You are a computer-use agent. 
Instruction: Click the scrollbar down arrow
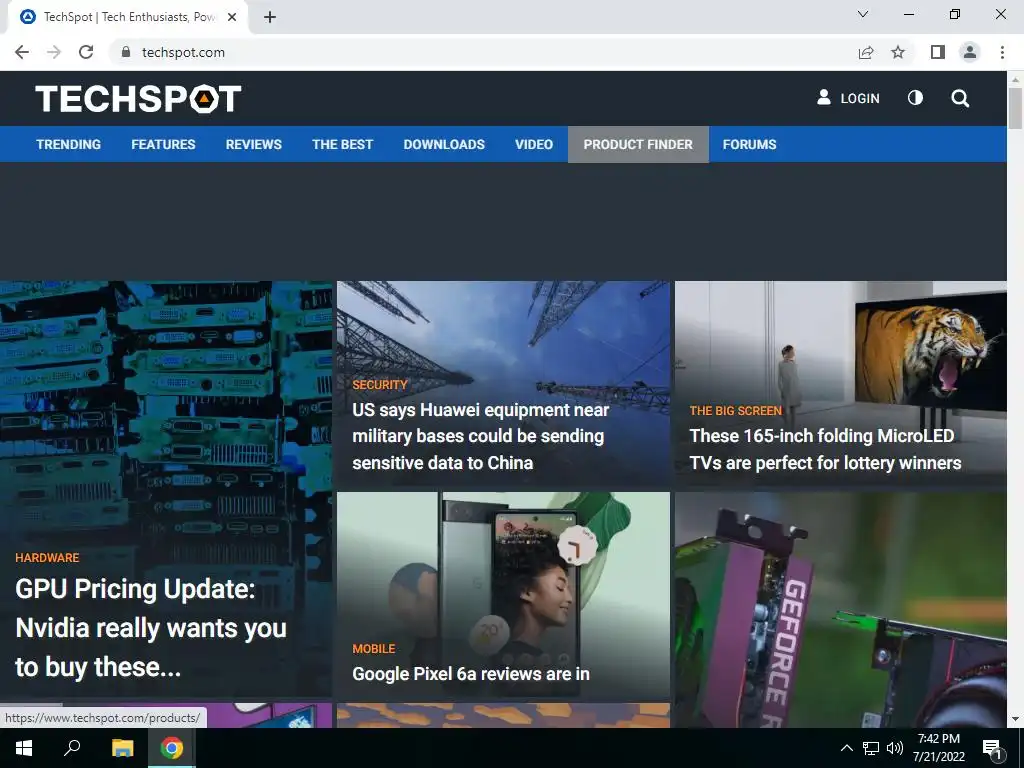pyautogui.click(x=1015, y=719)
